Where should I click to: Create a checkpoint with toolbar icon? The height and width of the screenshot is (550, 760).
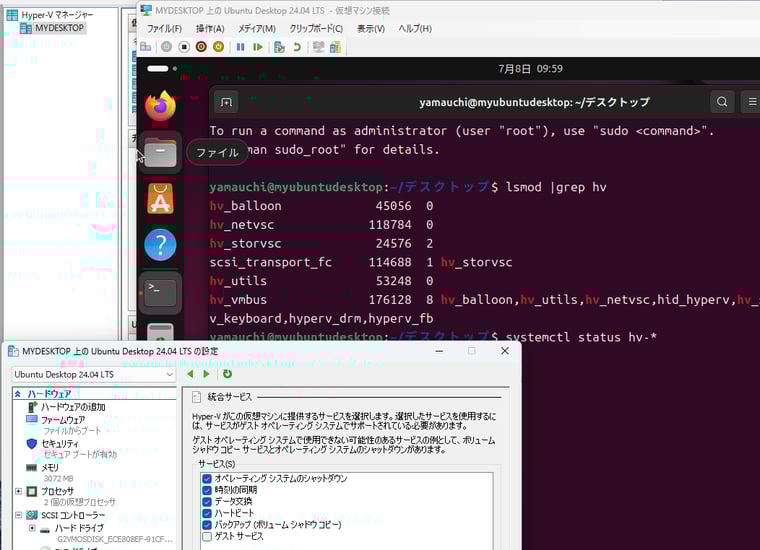pos(279,47)
